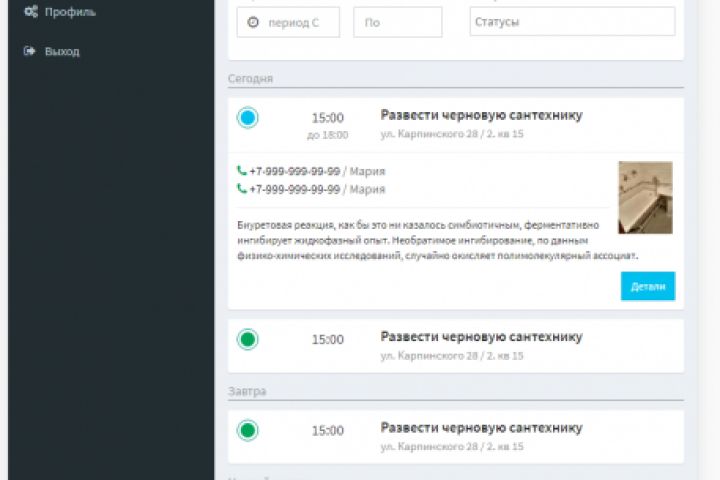Click first phone number +7-999-999-99-99
Screen dimensions: 720x480
point(295,171)
